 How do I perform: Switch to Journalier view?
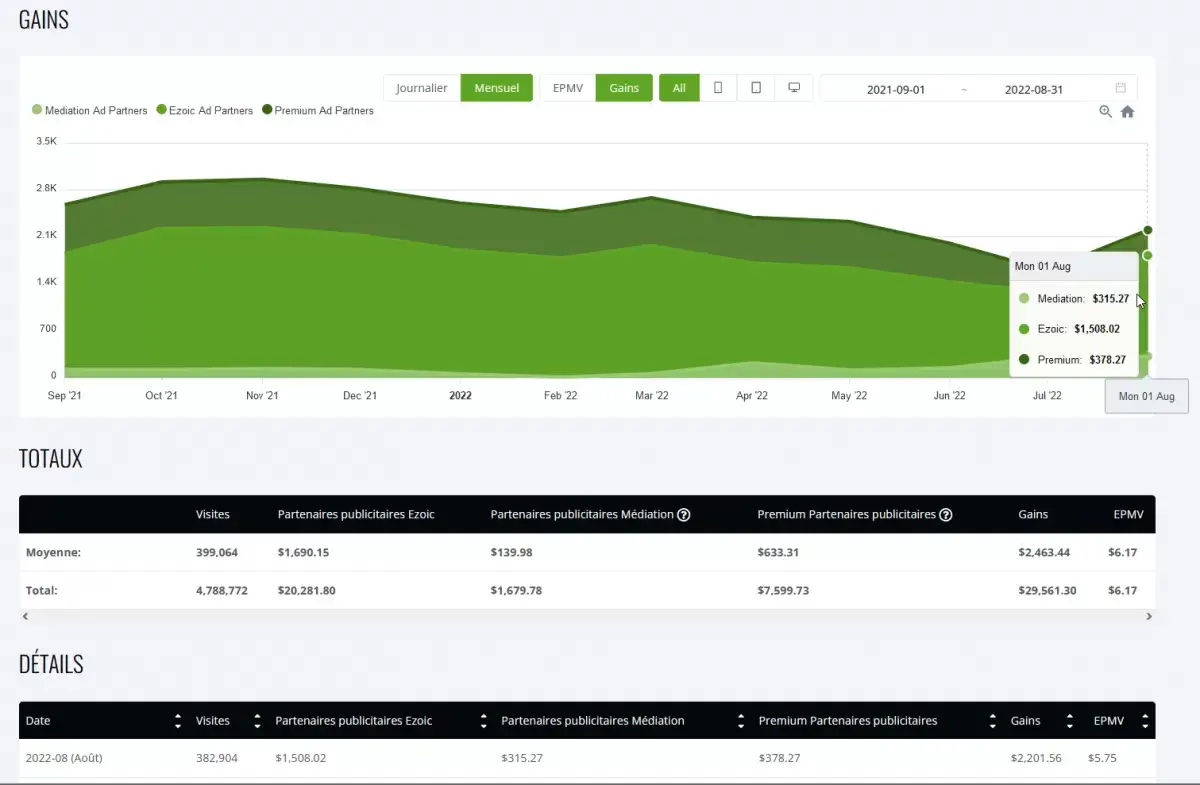click(x=421, y=88)
